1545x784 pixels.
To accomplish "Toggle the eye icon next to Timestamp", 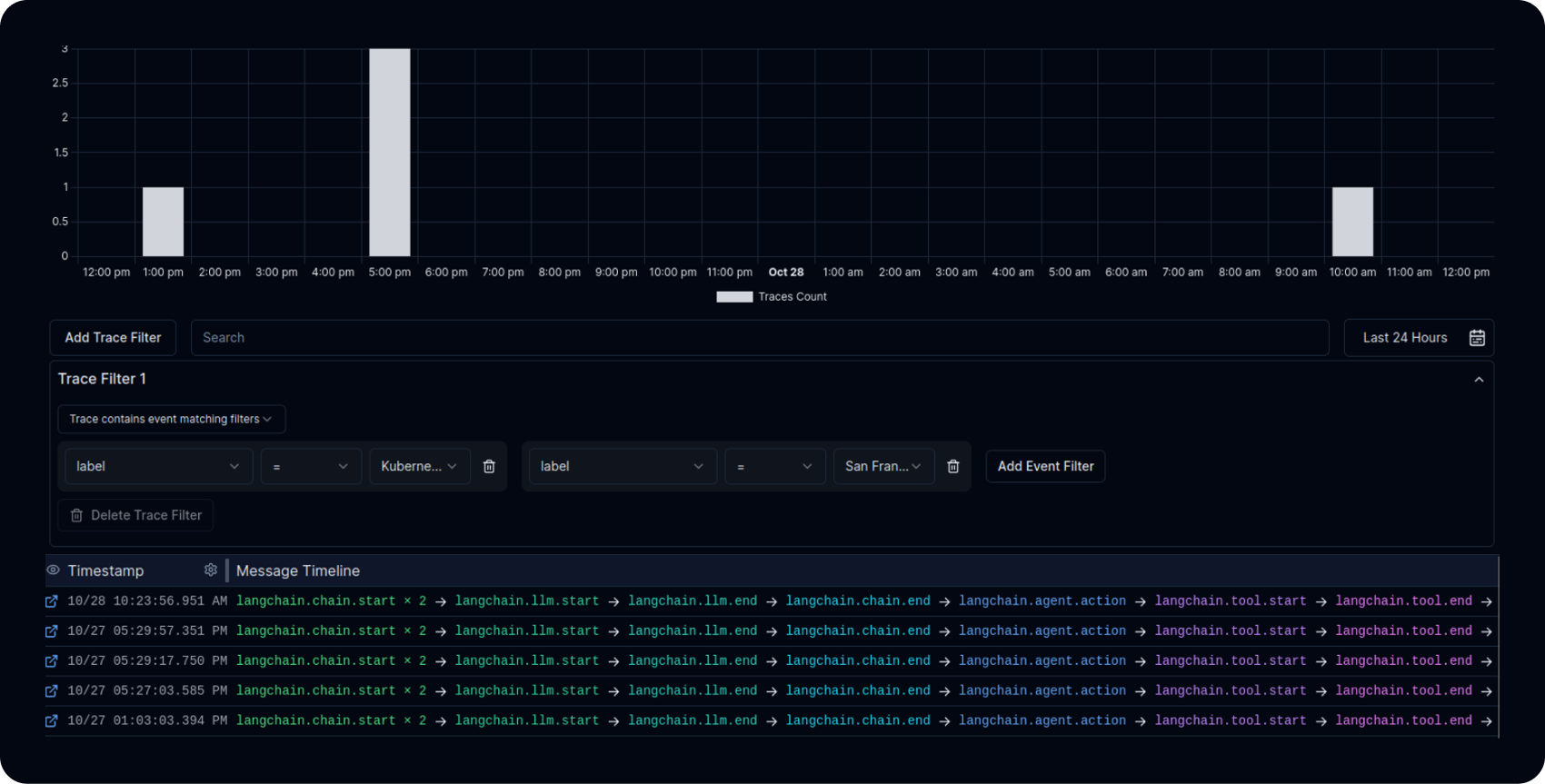I will click(x=54, y=571).
